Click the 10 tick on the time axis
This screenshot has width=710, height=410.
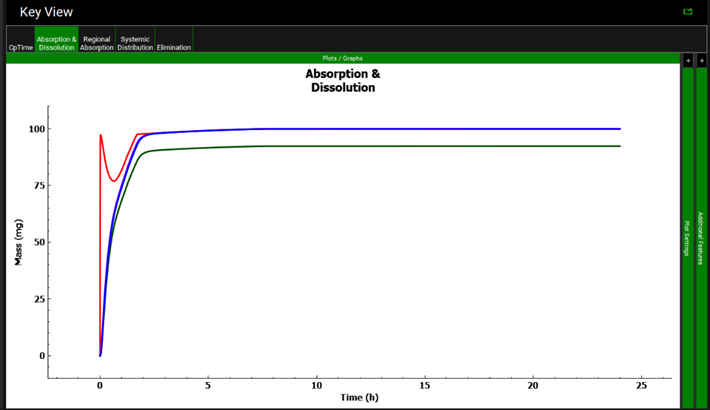pos(317,384)
